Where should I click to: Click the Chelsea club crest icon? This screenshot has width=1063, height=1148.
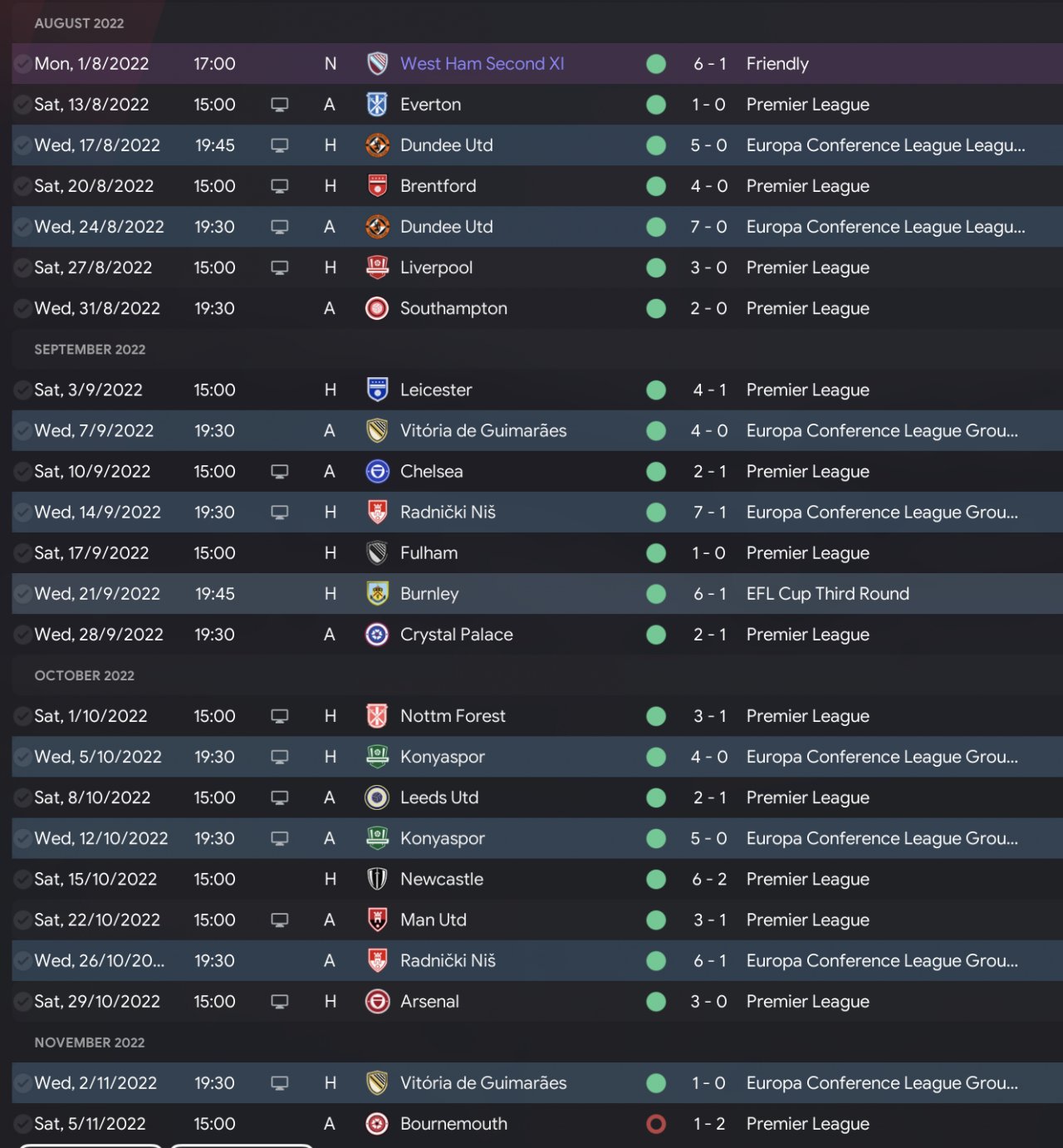[x=377, y=472]
